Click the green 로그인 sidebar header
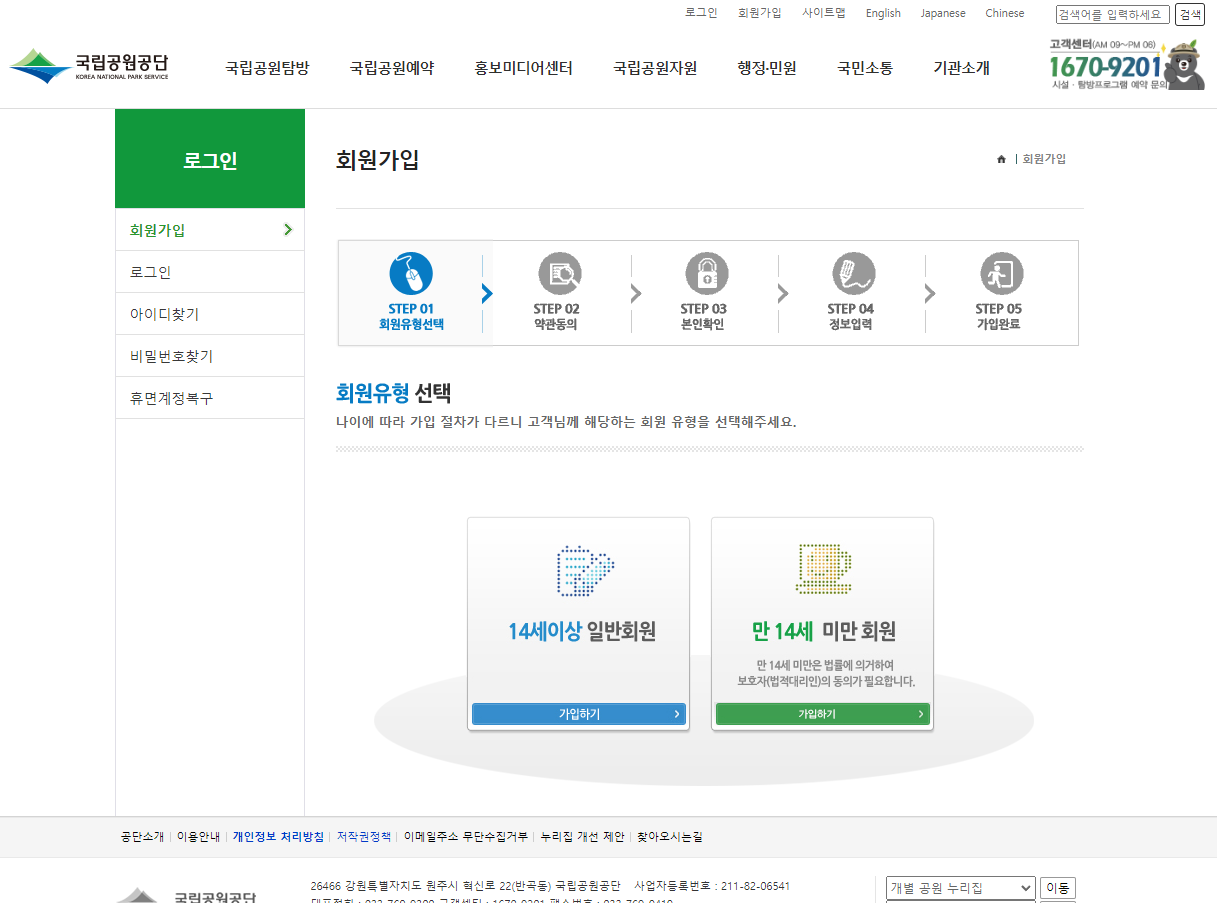Viewport: 1217px width, 903px height. point(210,160)
